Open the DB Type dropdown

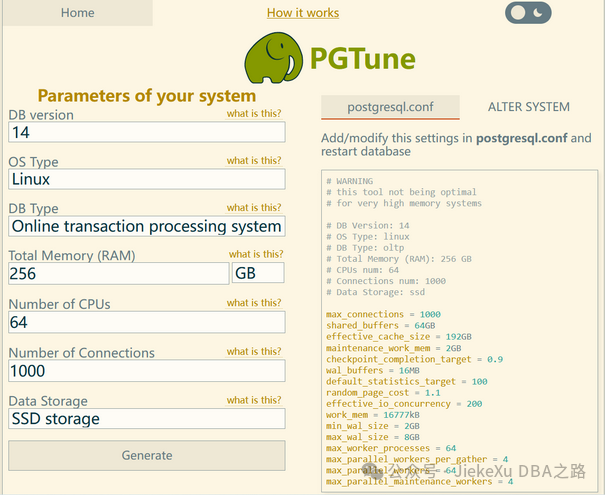pyautogui.click(x=147, y=226)
